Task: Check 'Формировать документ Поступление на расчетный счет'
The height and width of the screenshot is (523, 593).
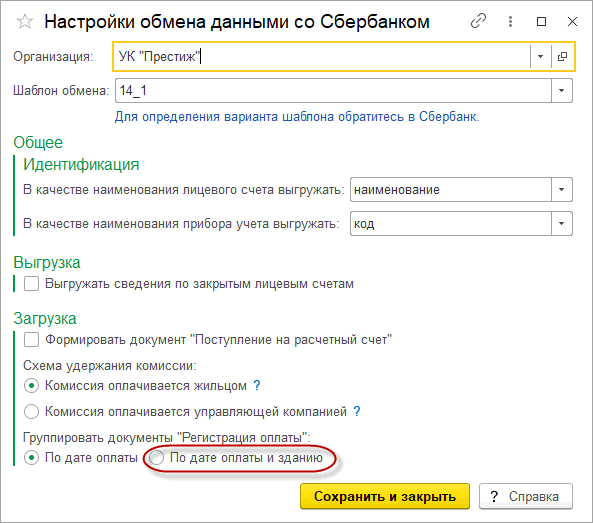Action: pyautogui.click(x=31, y=340)
